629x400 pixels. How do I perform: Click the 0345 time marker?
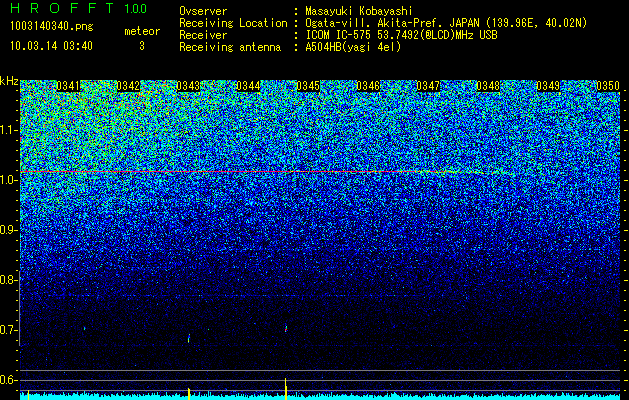coord(308,86)
